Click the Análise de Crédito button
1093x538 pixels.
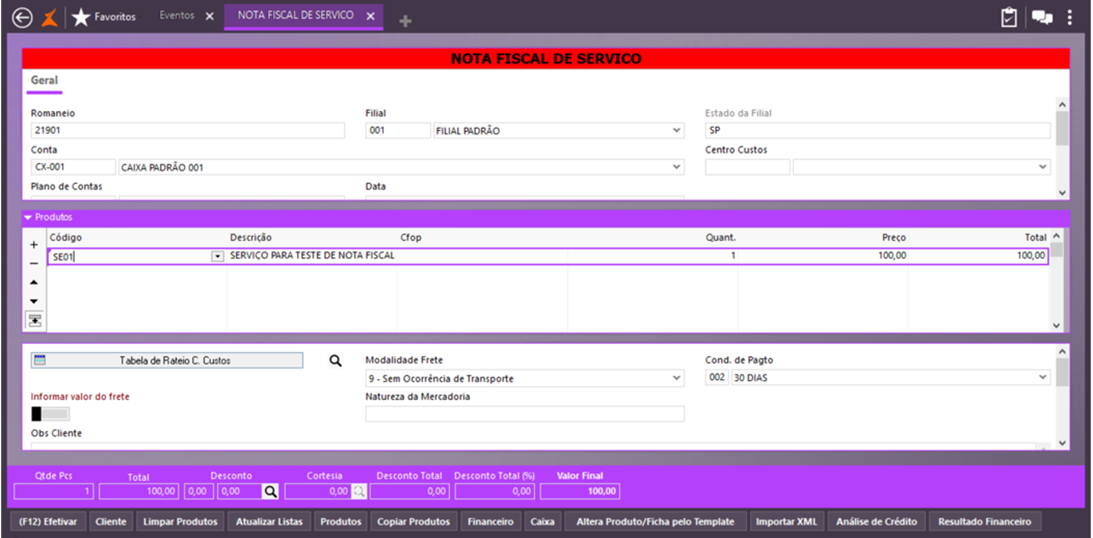(877, 521)
